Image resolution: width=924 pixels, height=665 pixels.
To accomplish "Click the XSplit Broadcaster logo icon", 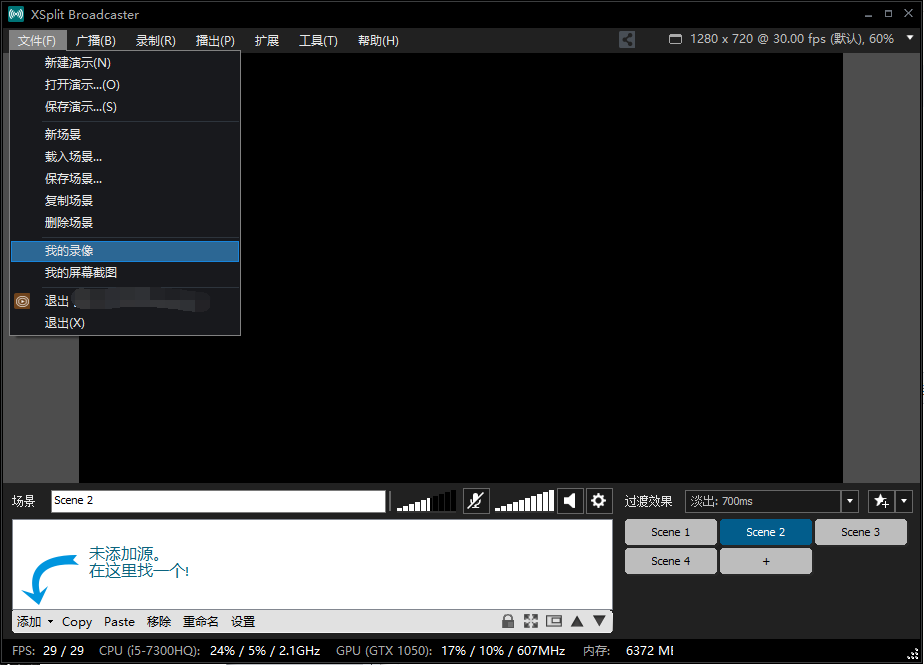I will 16,14.
